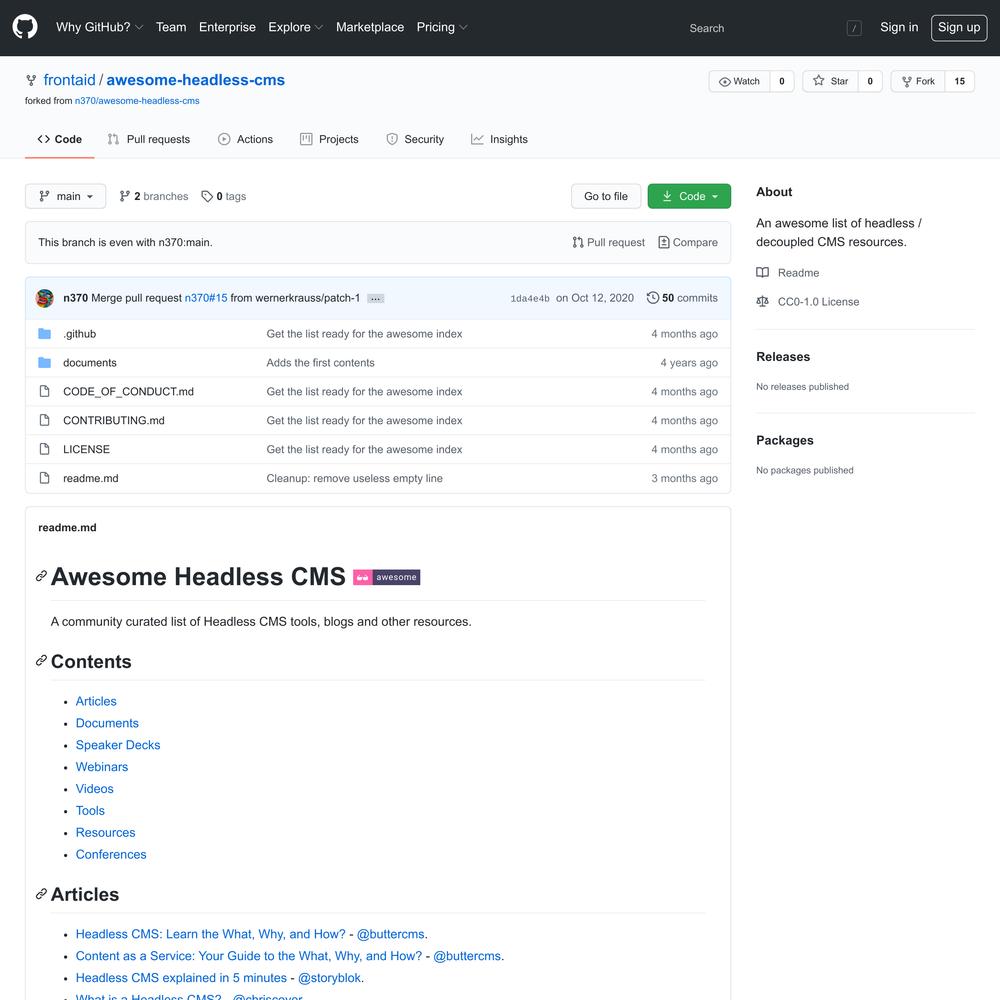Open the n370#15 pull request link
Viewport: 1000px width, 1000px height.
tap(206, 298)
